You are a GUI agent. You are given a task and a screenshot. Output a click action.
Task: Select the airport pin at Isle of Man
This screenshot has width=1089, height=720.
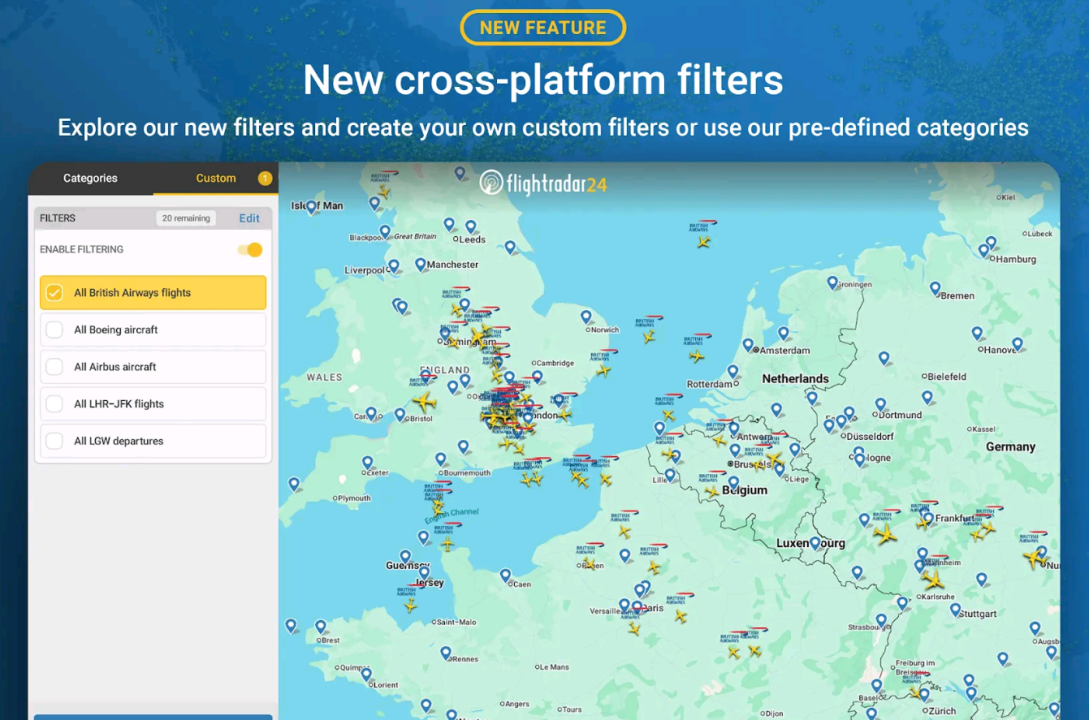point(312,206)
